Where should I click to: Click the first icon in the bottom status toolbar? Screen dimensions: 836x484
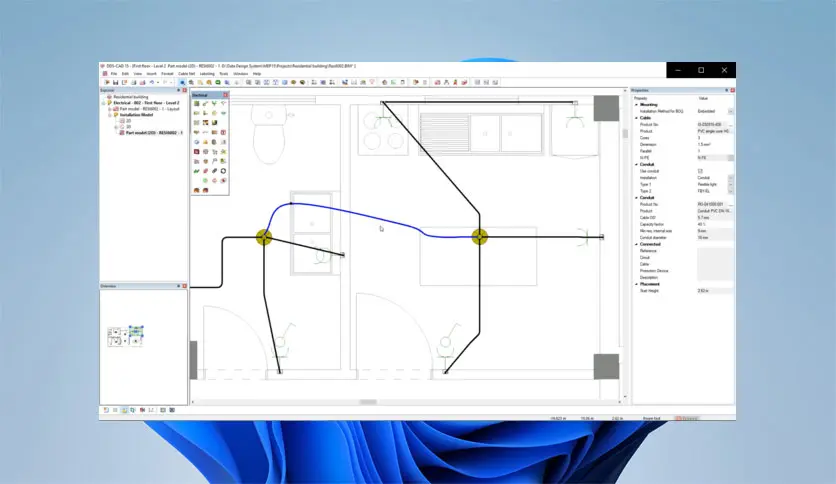click(106, 410)
